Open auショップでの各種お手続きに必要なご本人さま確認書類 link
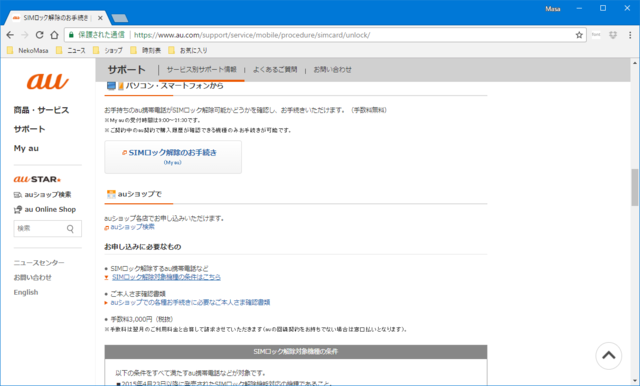 (x=190, y=302)
